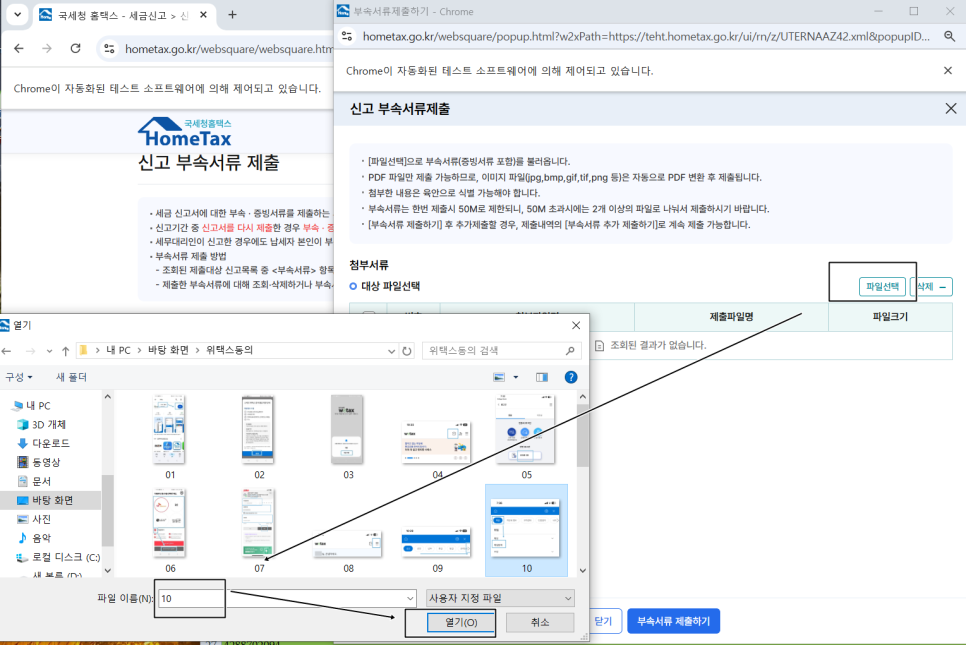
Task: Expand the chevron after 바탕 화면 in path
Action: point(198,351)
